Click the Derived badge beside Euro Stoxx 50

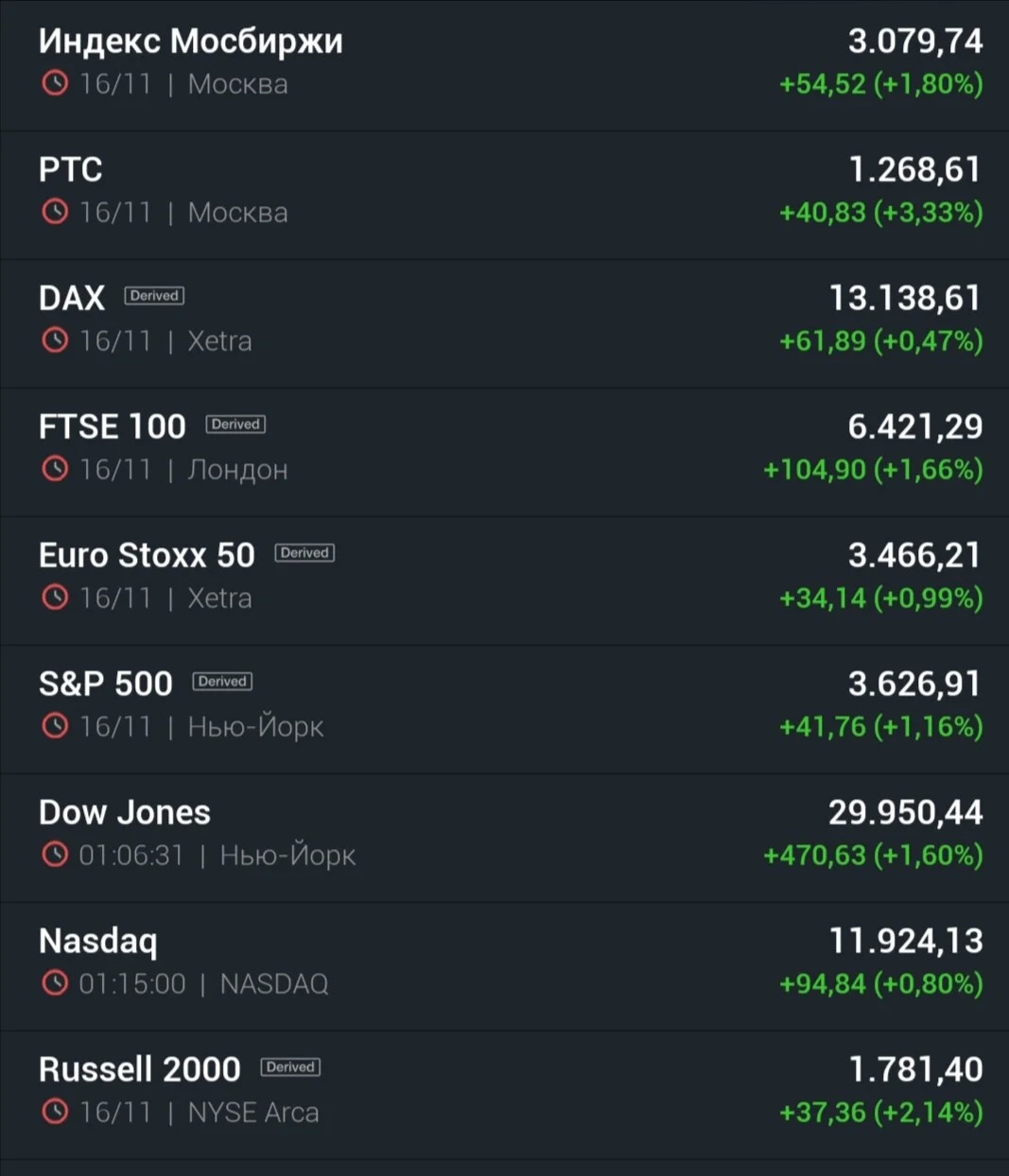304,553
